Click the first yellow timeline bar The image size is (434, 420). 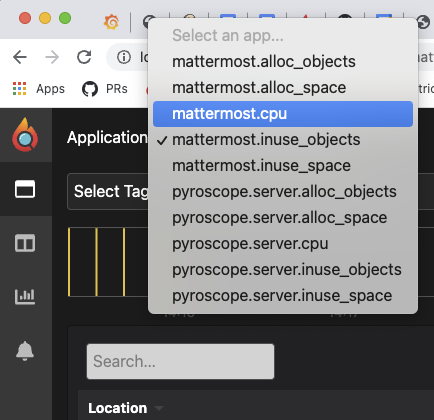69,262
